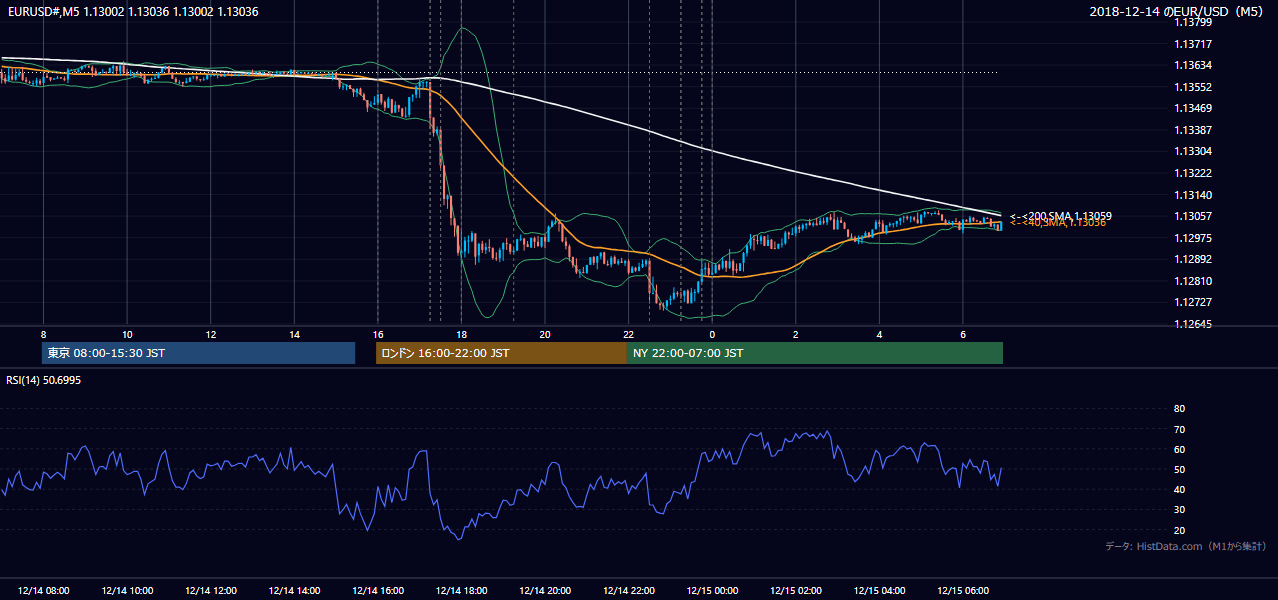Click price axis value 1.13799

click(1193, 22)
